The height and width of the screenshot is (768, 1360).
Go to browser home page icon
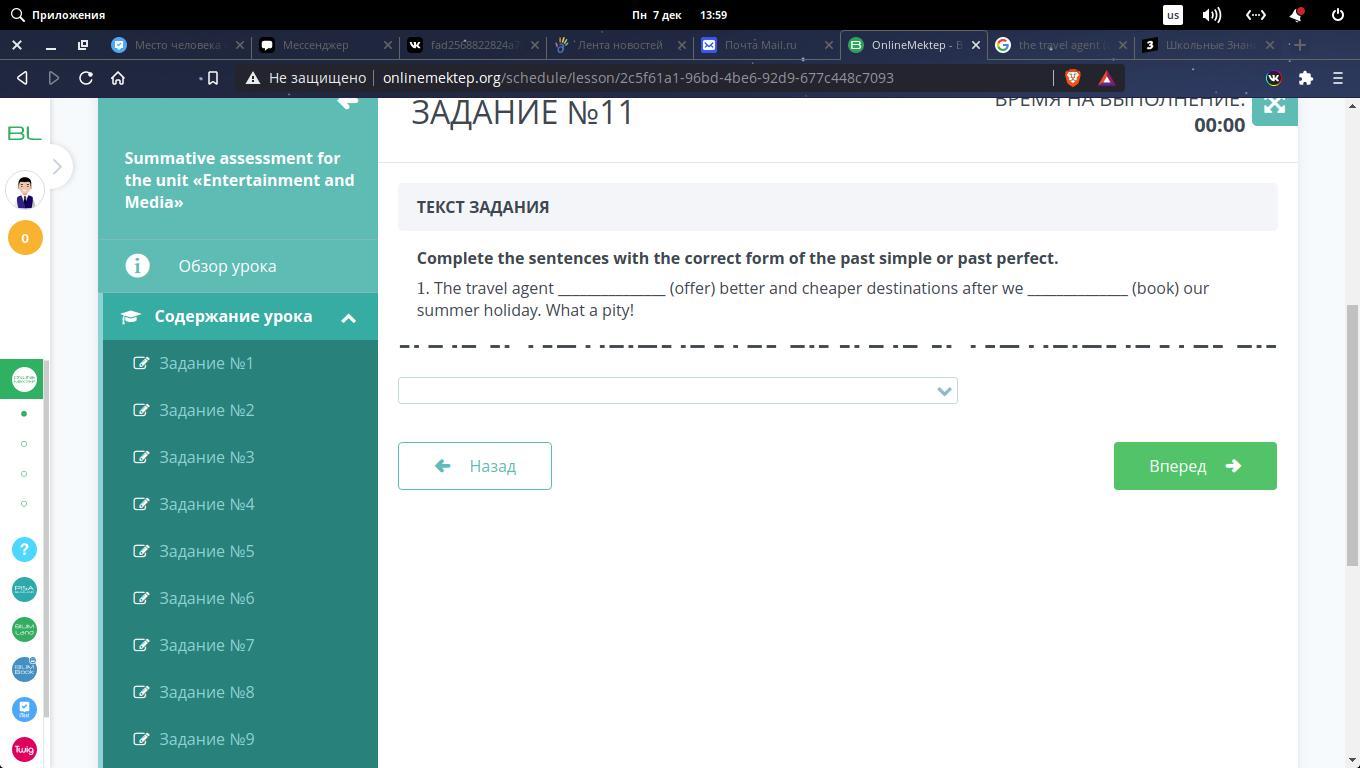[x=118, y=78]
